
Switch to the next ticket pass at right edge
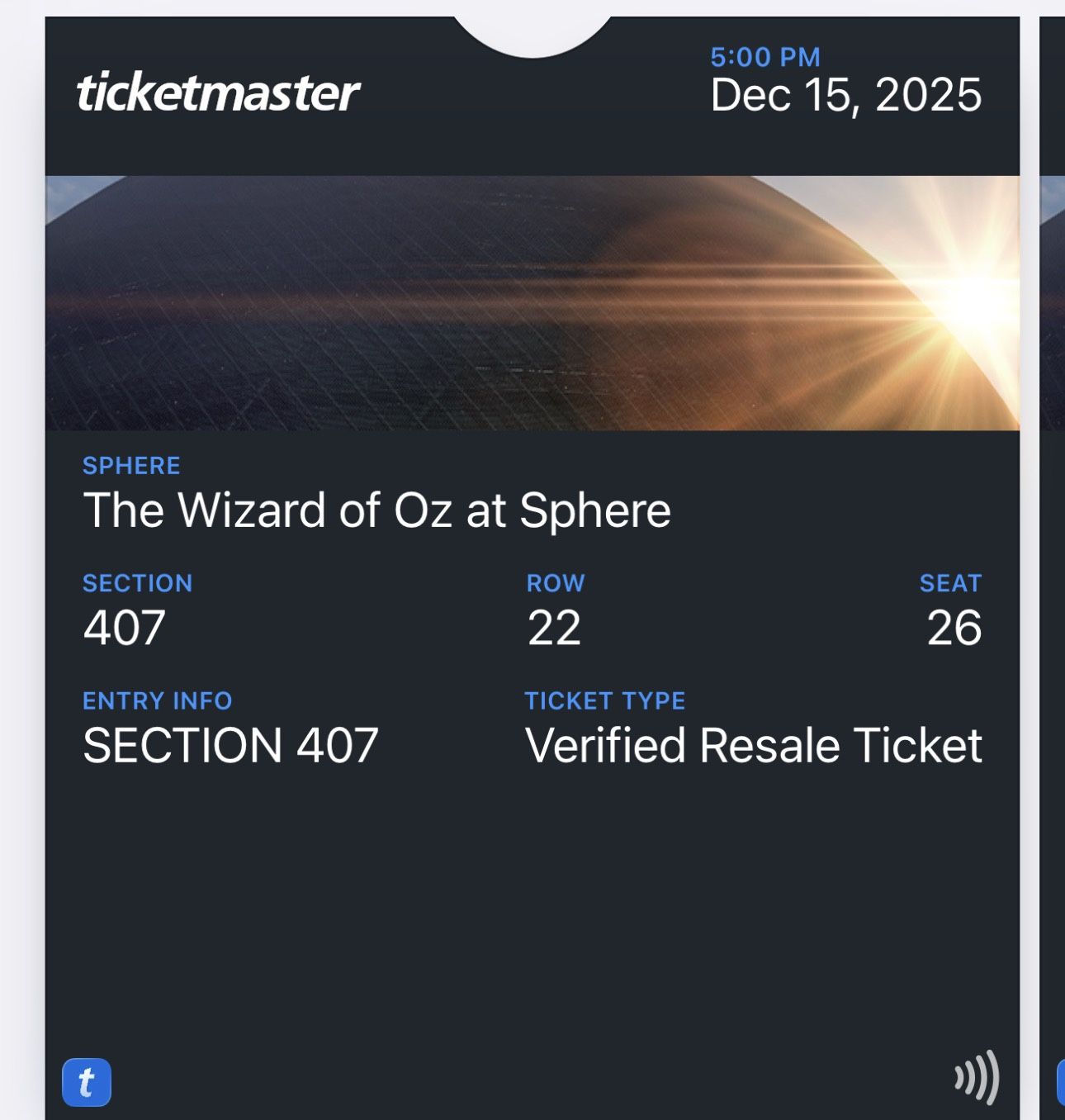click(1053, 562)
